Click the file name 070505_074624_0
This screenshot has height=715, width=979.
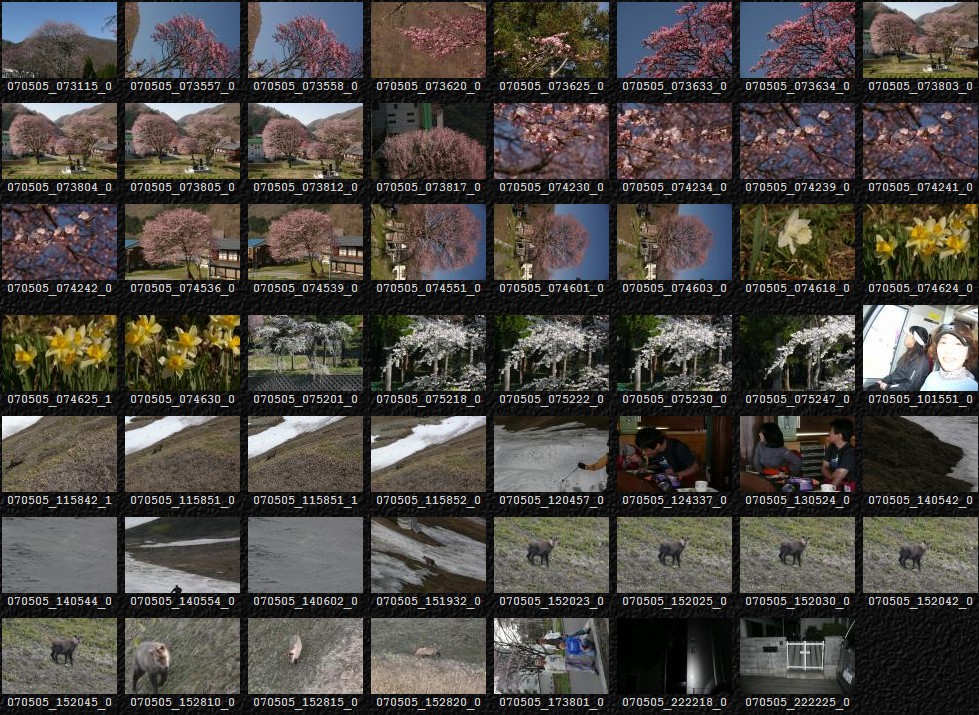(920, 288)
